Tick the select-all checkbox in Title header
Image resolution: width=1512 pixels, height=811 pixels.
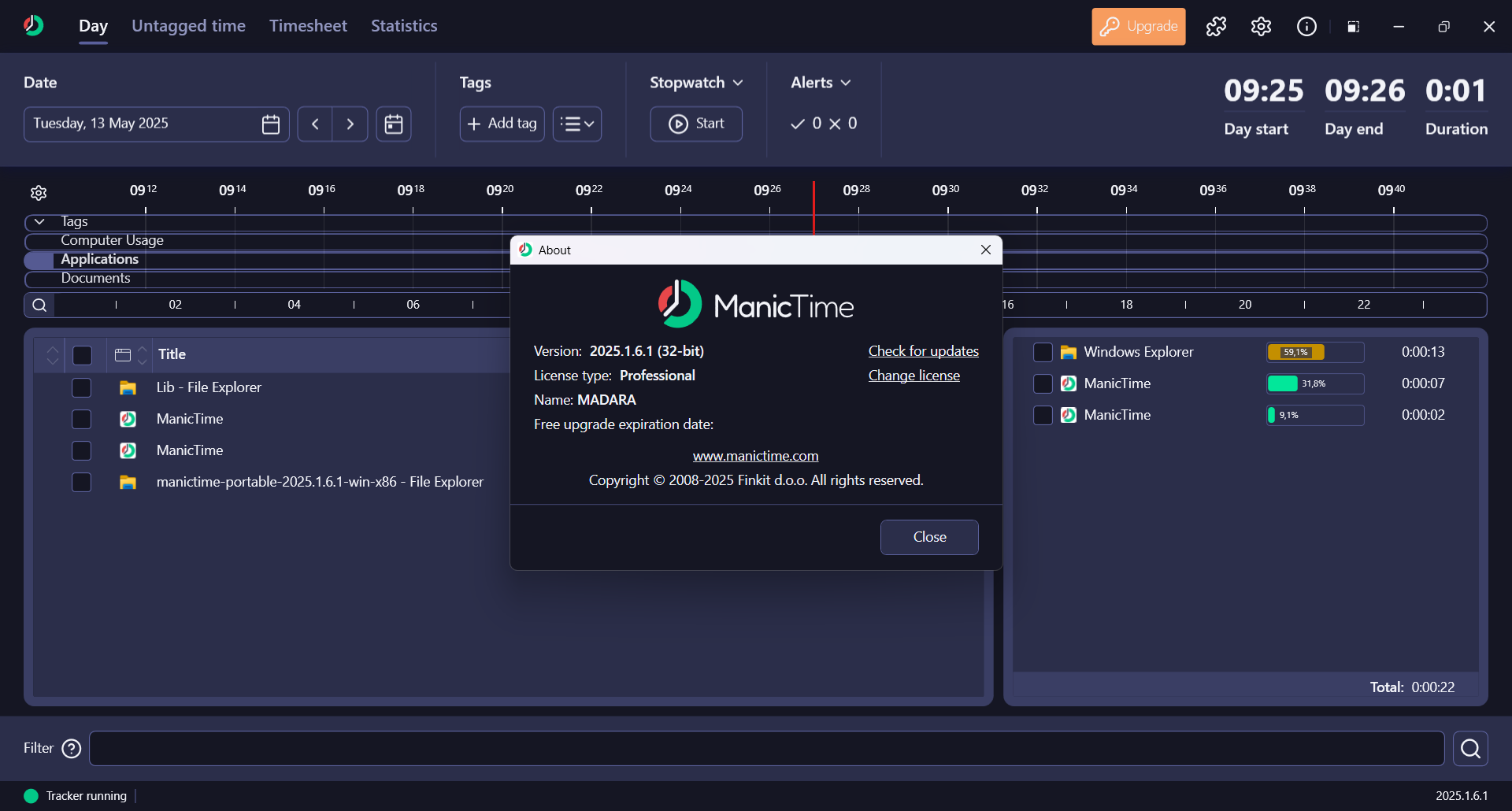pyautogui.click(x=82, y=355)
